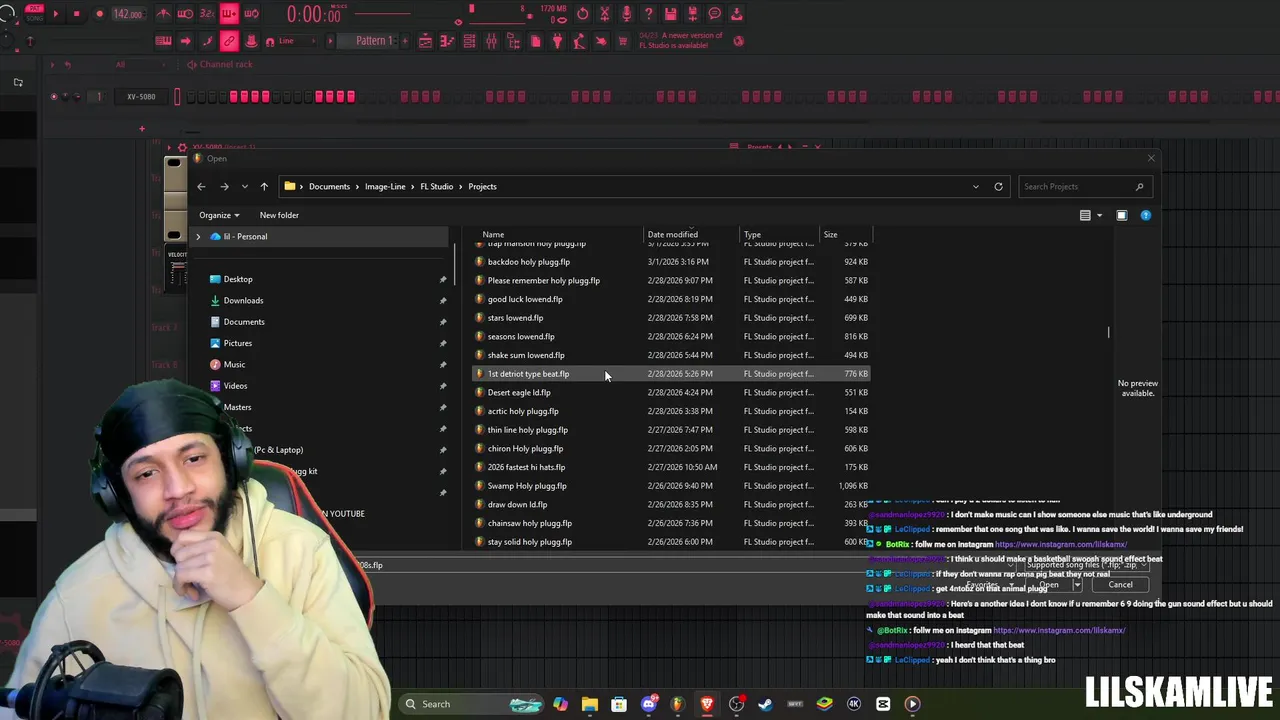Open the view options dropdown arrow
Screen dimensions: 1280x720
pos(1099,215)
